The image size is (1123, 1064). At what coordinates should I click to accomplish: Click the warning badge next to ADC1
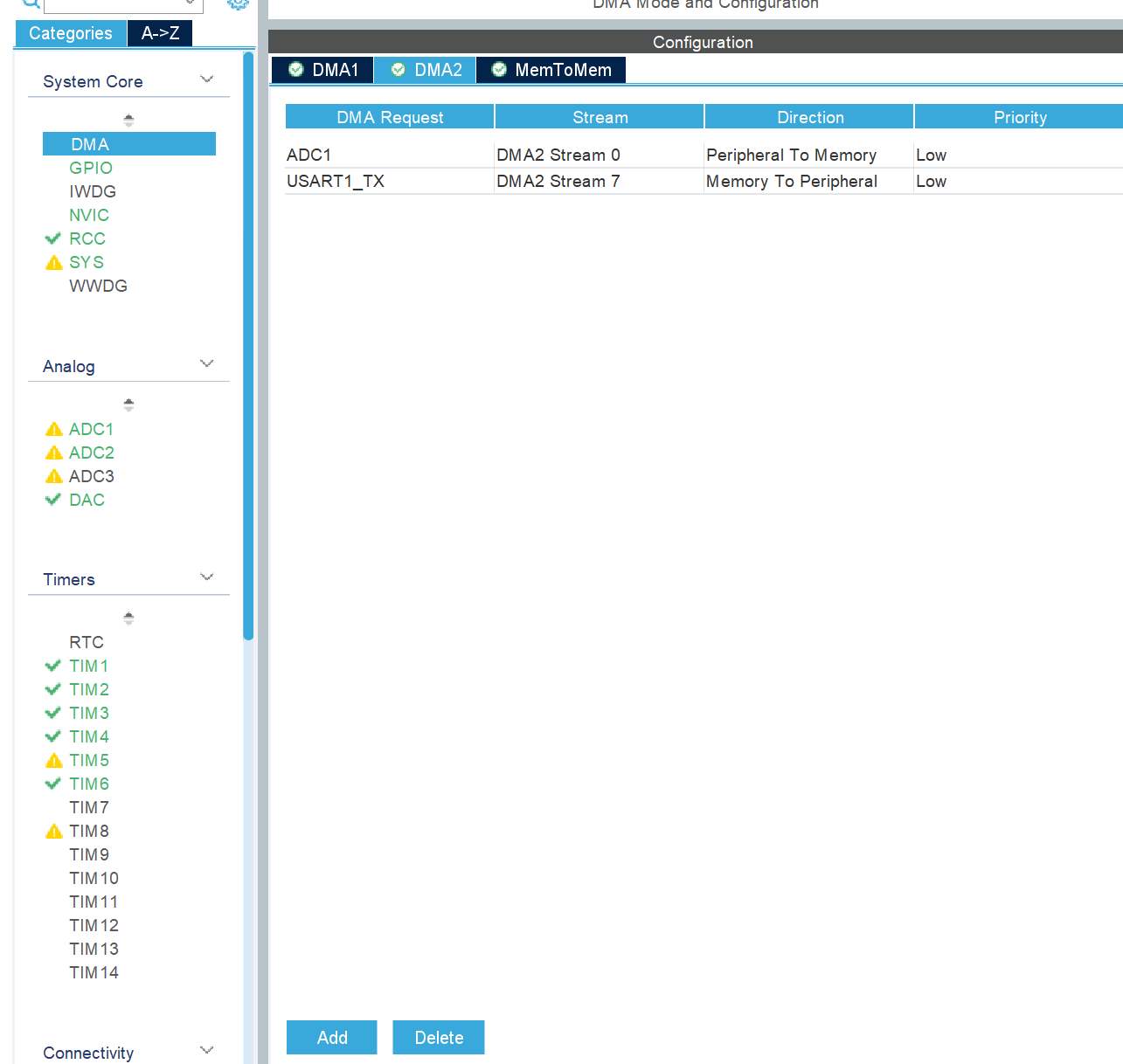53,429
